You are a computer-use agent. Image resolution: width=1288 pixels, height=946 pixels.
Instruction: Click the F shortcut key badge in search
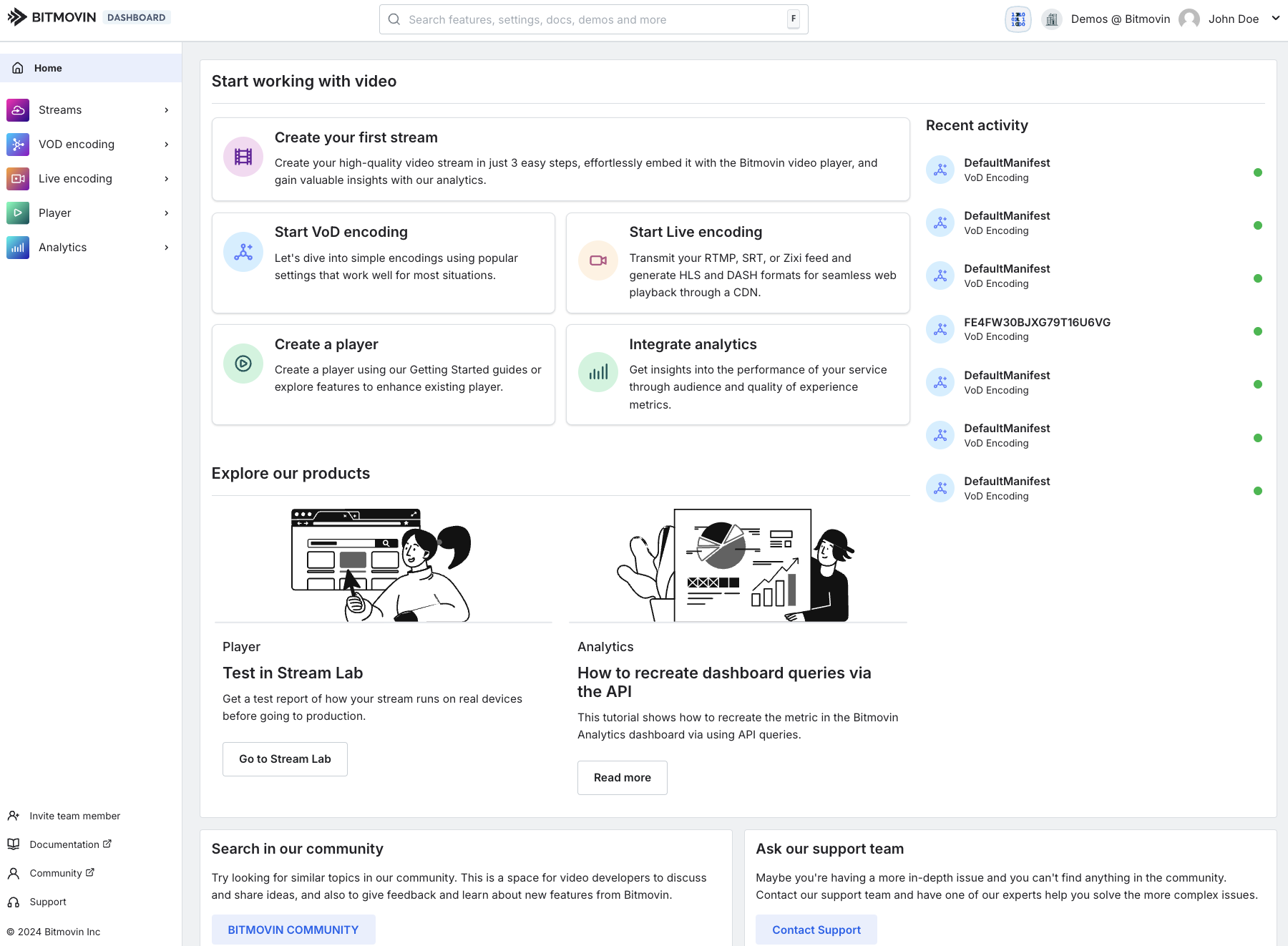click(793, 19)
